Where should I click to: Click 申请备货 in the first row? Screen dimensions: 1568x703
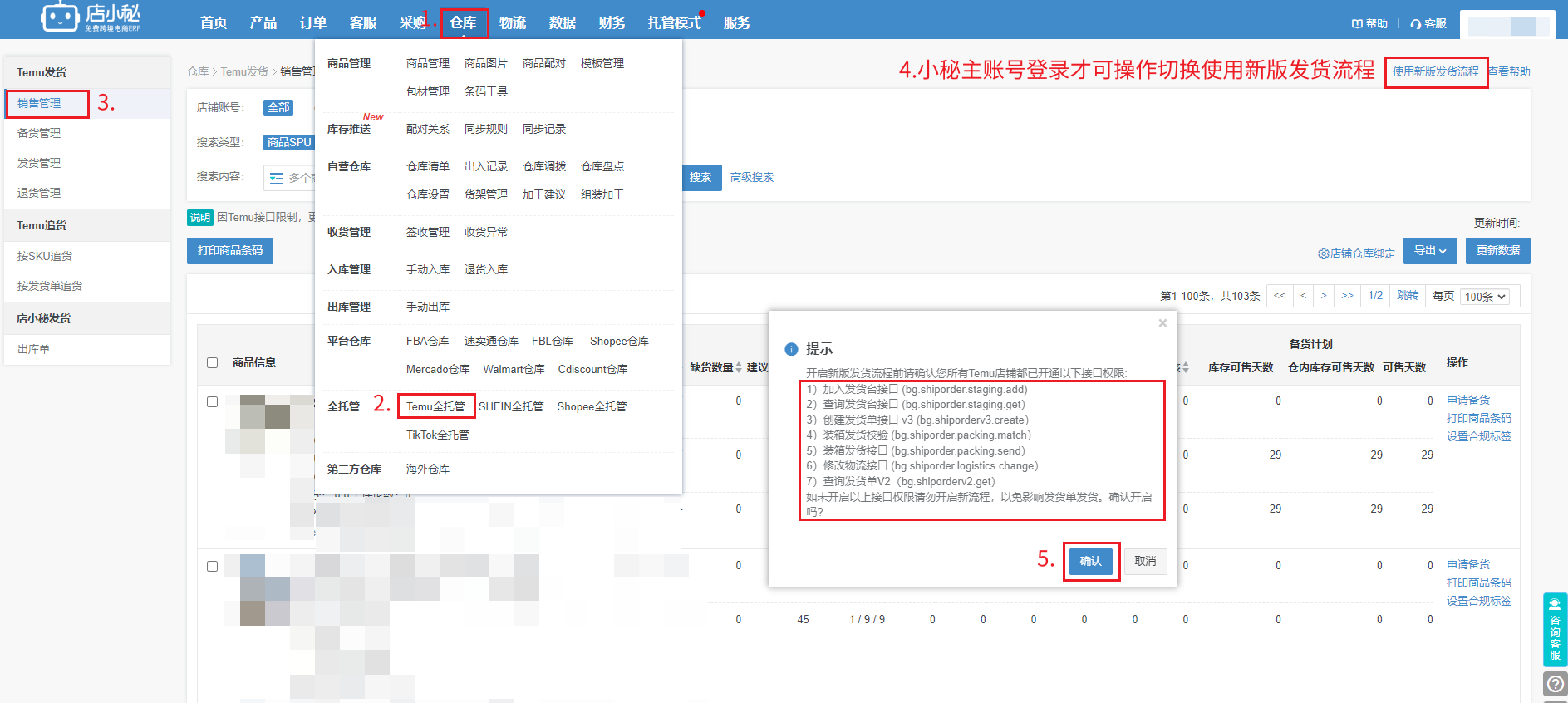(1468, 400)
